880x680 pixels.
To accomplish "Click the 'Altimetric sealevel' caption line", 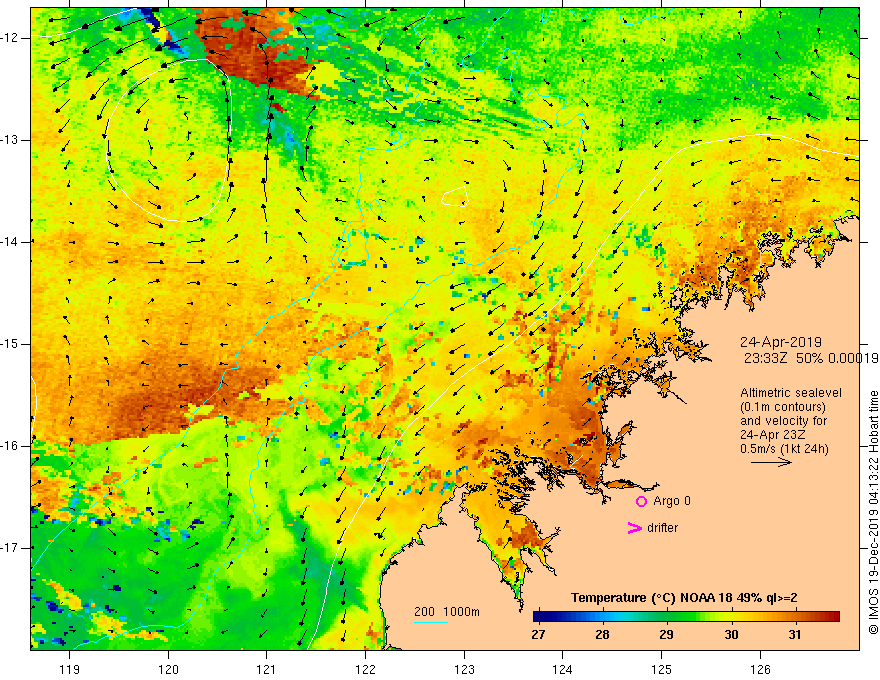I will 791,393.
